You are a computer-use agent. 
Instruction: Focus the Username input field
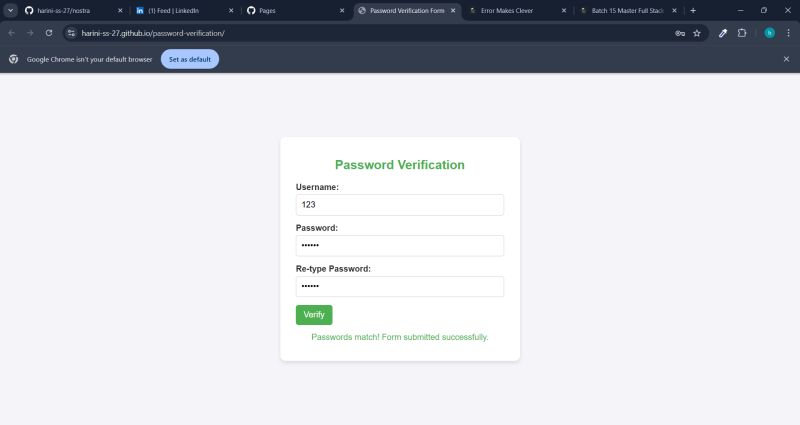[x=399, y=205]
